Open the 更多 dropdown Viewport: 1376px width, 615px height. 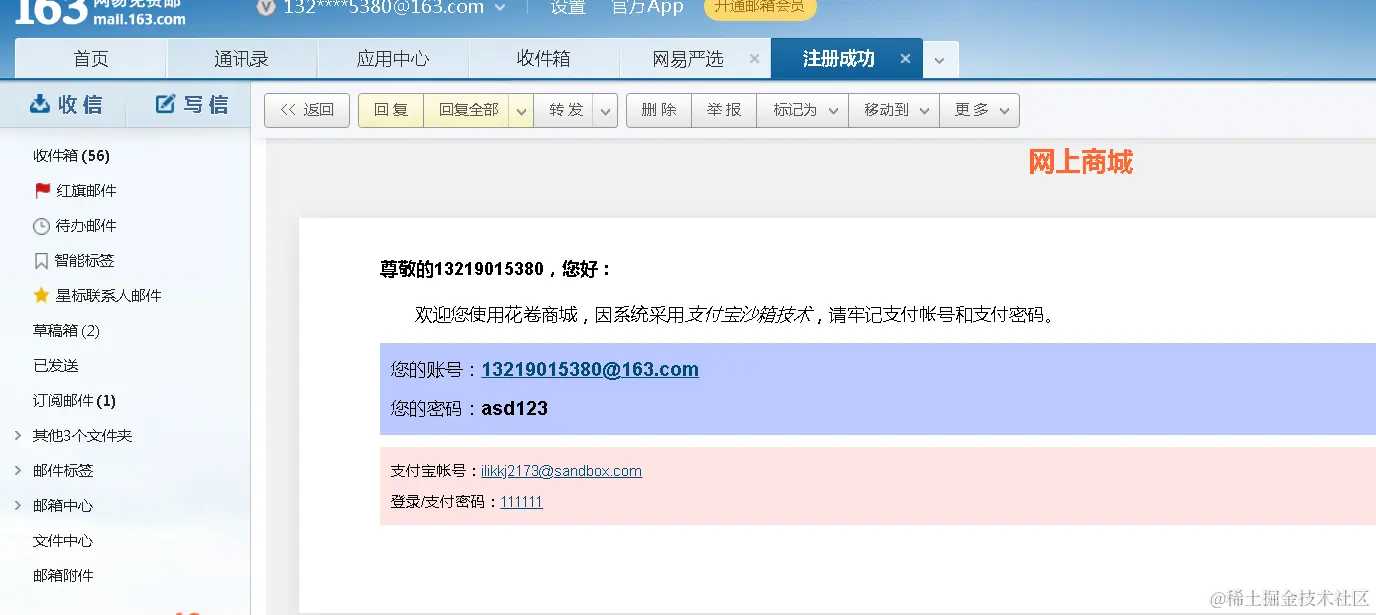(x=979, y=110)
